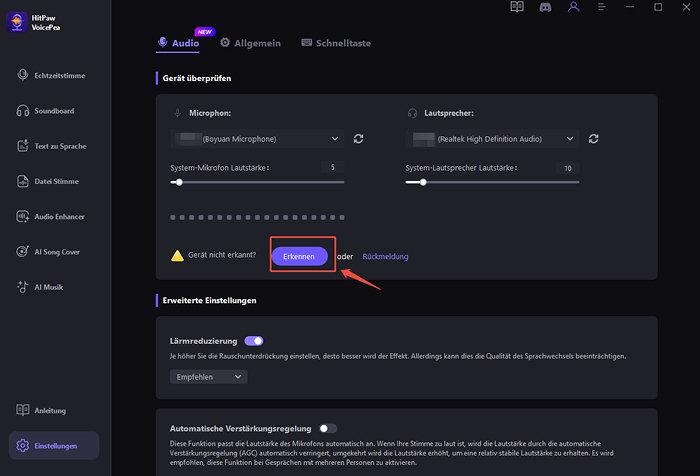Viewport: 700px width, 476px height.
Task: Open the hamburger menu icon
Action: pos(601,7)
